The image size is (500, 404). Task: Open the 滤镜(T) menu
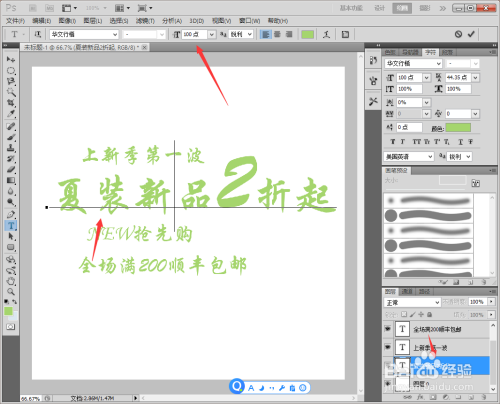(145, 21)
